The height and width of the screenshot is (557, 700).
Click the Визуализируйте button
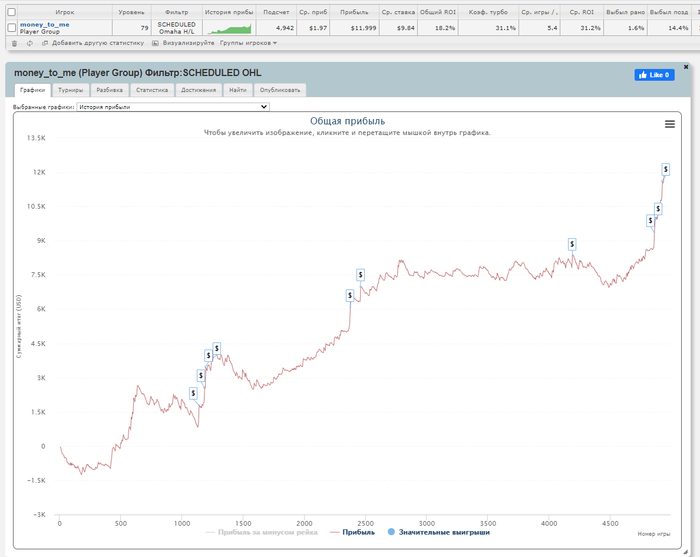(188, 43)
